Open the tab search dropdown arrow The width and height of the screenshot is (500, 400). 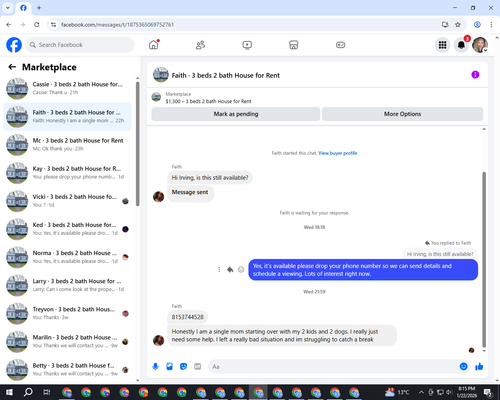(x=8, y=8)
